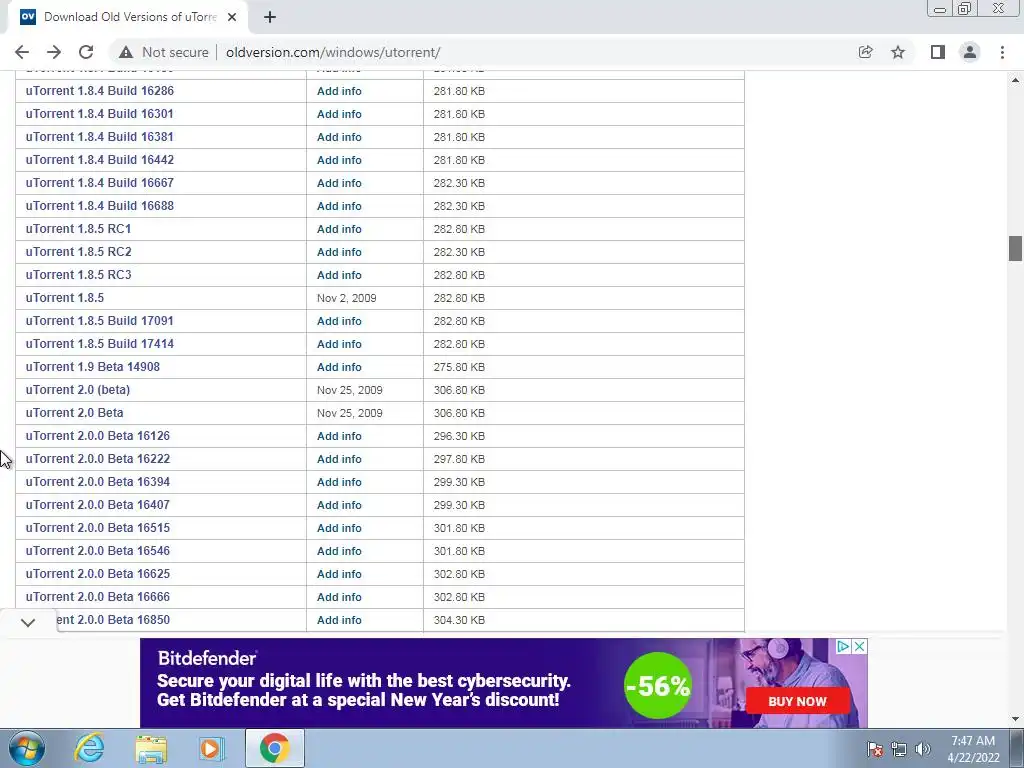The image size is (1024, 768).
Task: Open the Chrome three-dot menu
Action: pyautogui.click(x=1002, y=52)
